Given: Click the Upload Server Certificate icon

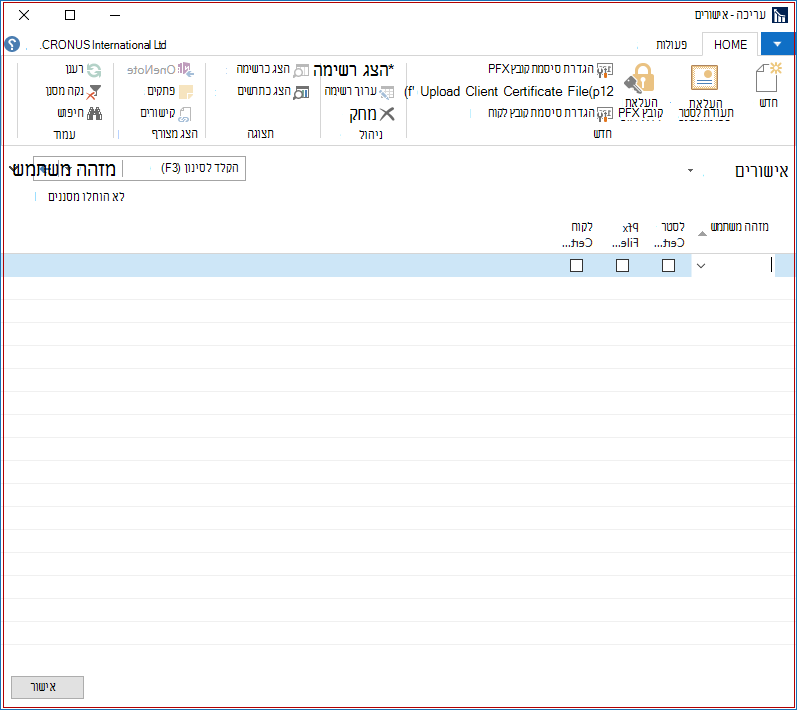Looking at the screenshot, I should (704, 78).
